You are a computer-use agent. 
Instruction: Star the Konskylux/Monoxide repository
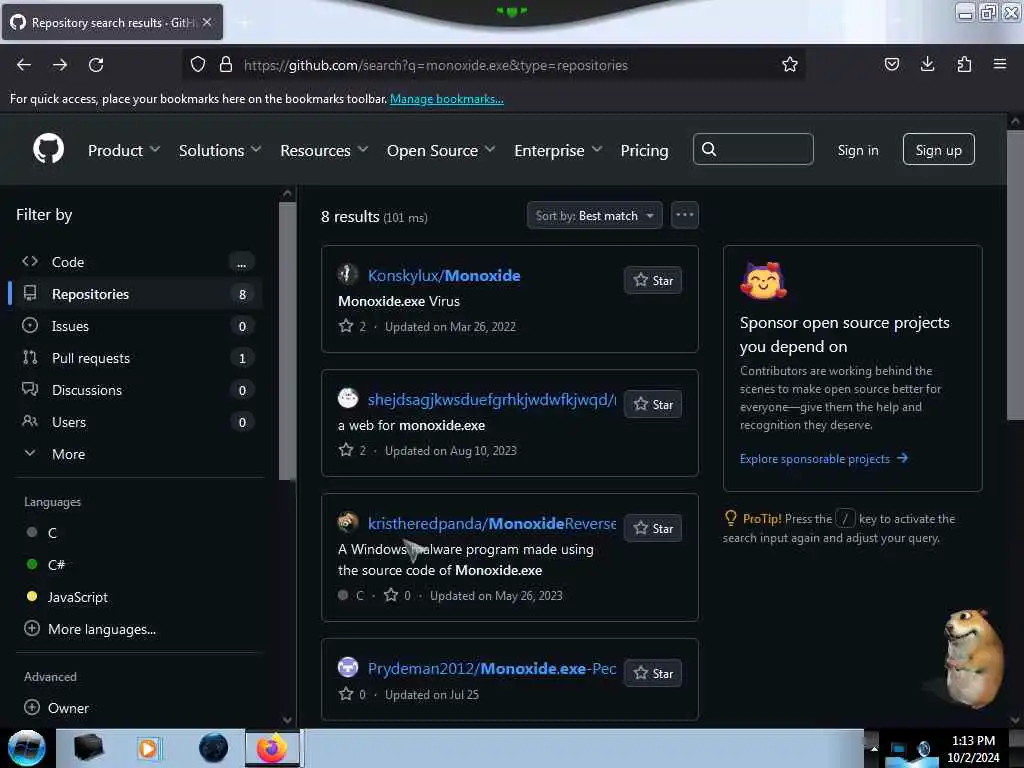[652, 280]
